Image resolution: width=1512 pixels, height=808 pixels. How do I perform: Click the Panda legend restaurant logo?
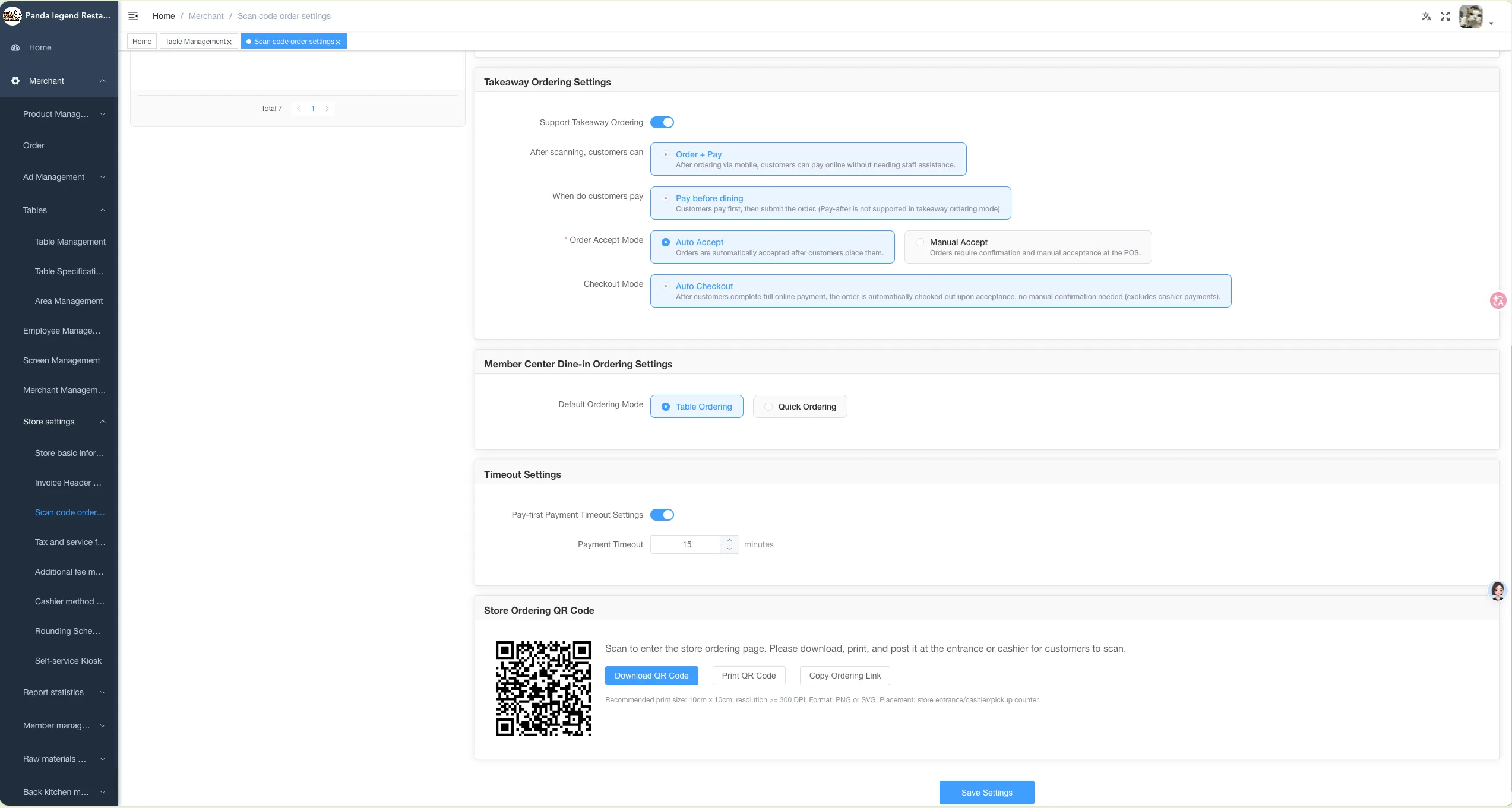pyautogui.click(x=12, y=15)
